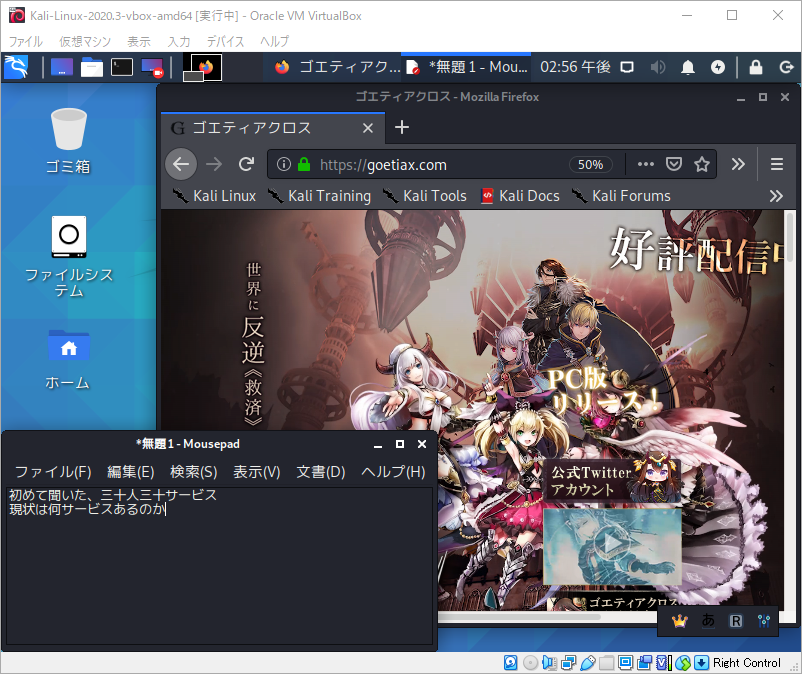Open the Mousepad ファイル(F) menu
The width and height of the screenshot is (802, 674).
53,471
